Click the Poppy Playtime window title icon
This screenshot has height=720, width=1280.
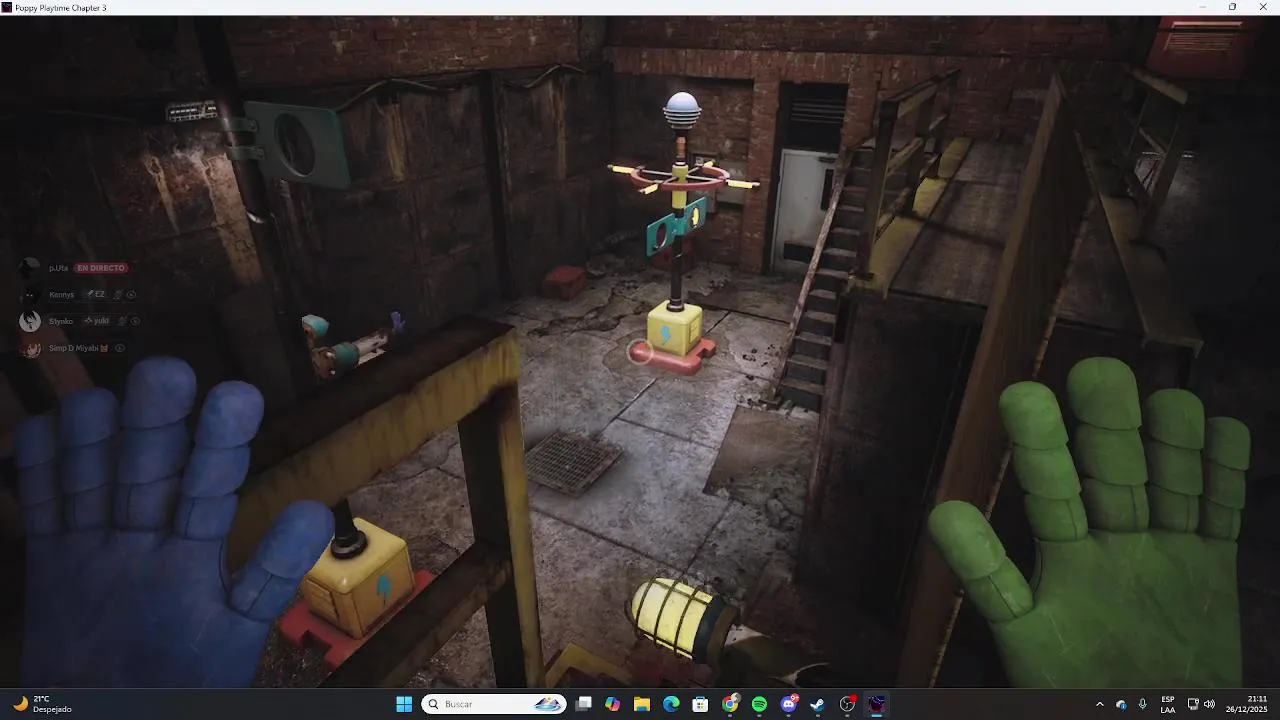click(x=6, y=7)
